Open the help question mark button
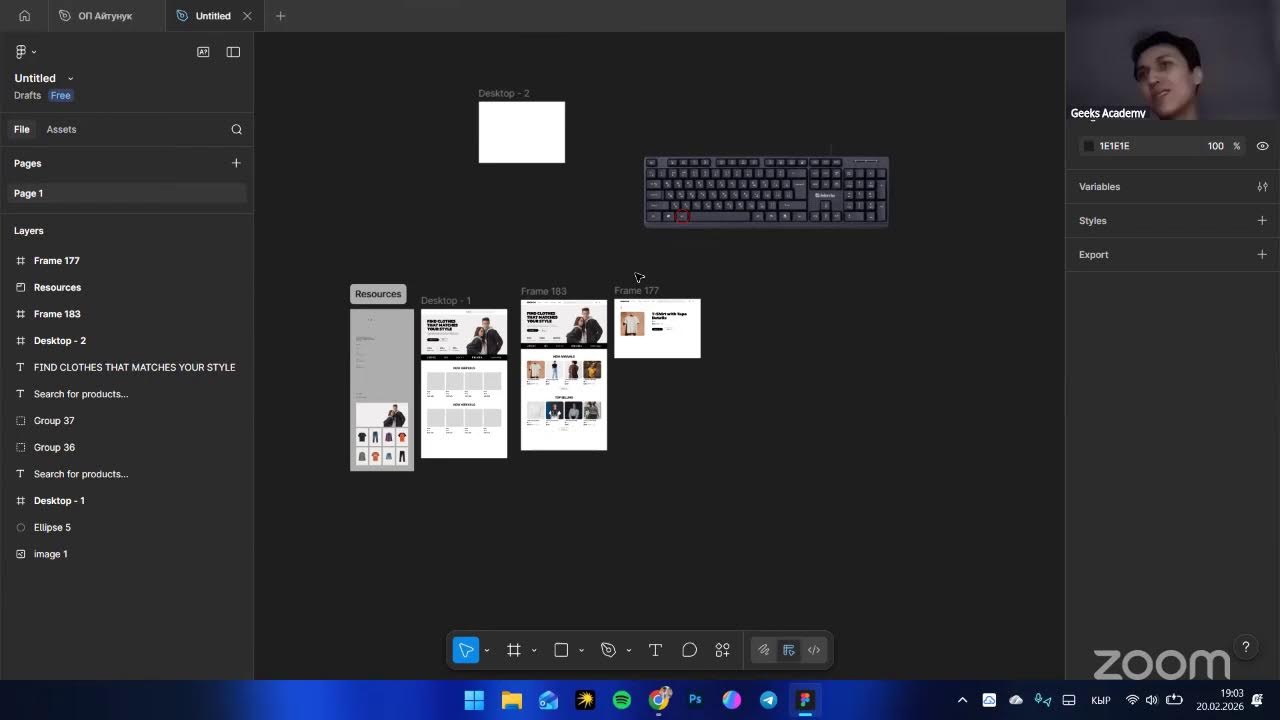The image size is (1280, 720). [1245, 647]
